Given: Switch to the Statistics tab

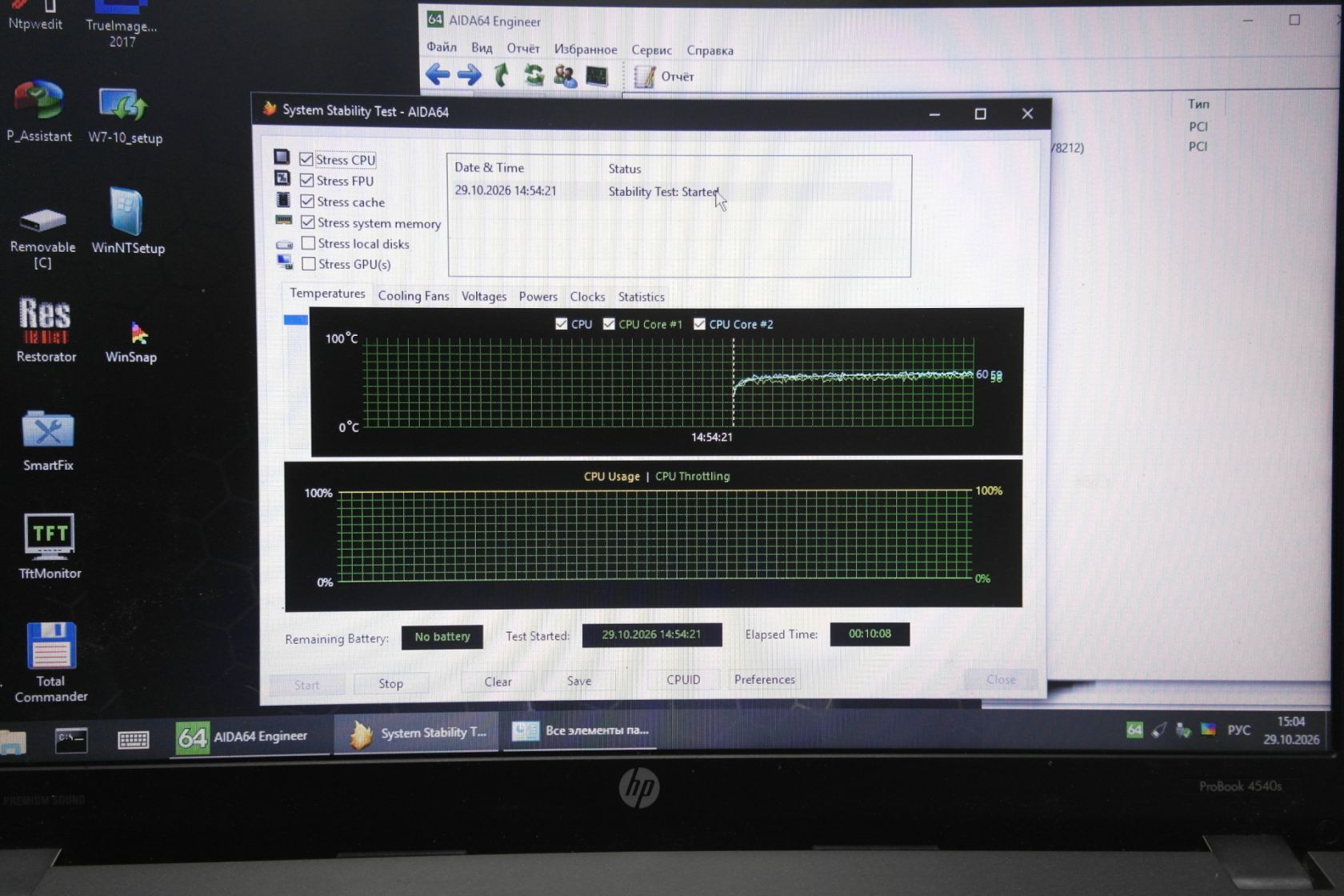Looking at the screenshot, I should point(641,297).
